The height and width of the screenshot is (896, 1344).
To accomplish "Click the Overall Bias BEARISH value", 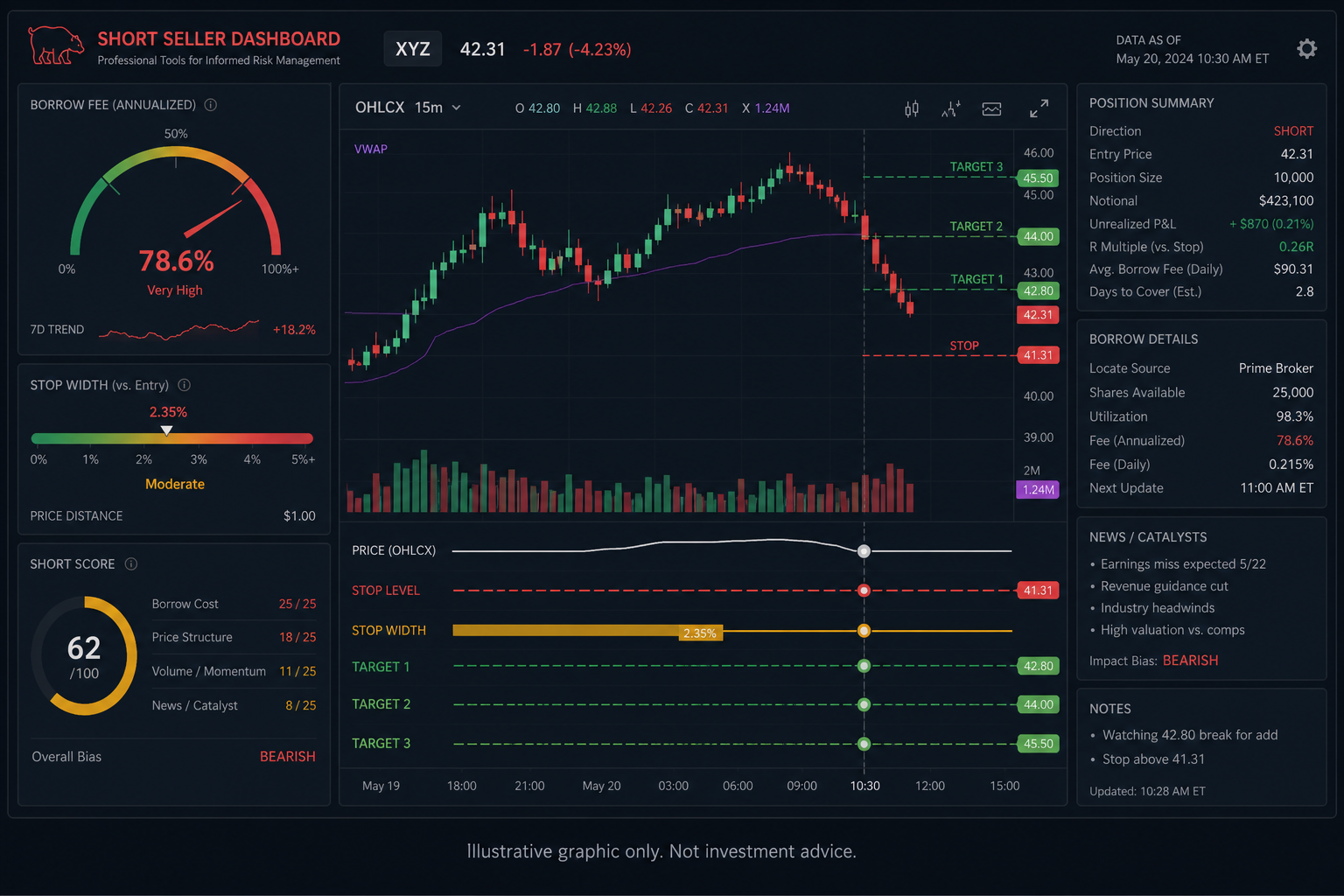I will coord(287,757).
